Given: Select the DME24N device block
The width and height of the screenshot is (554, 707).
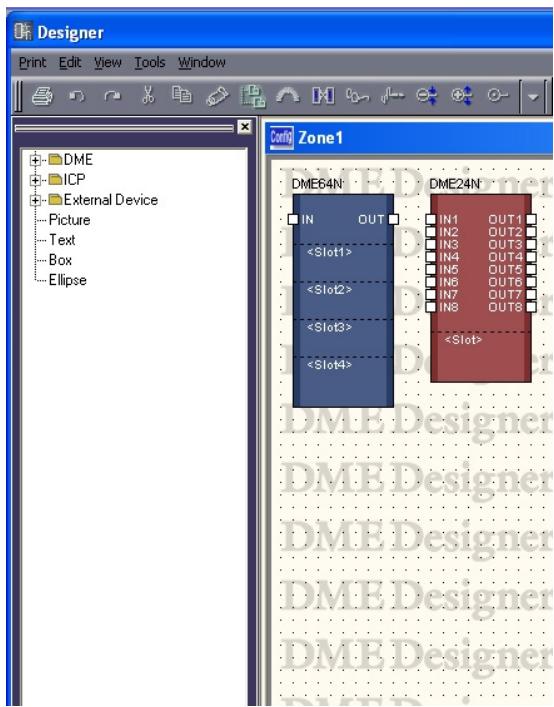Looking at the screenshot, I should point(481,288).
